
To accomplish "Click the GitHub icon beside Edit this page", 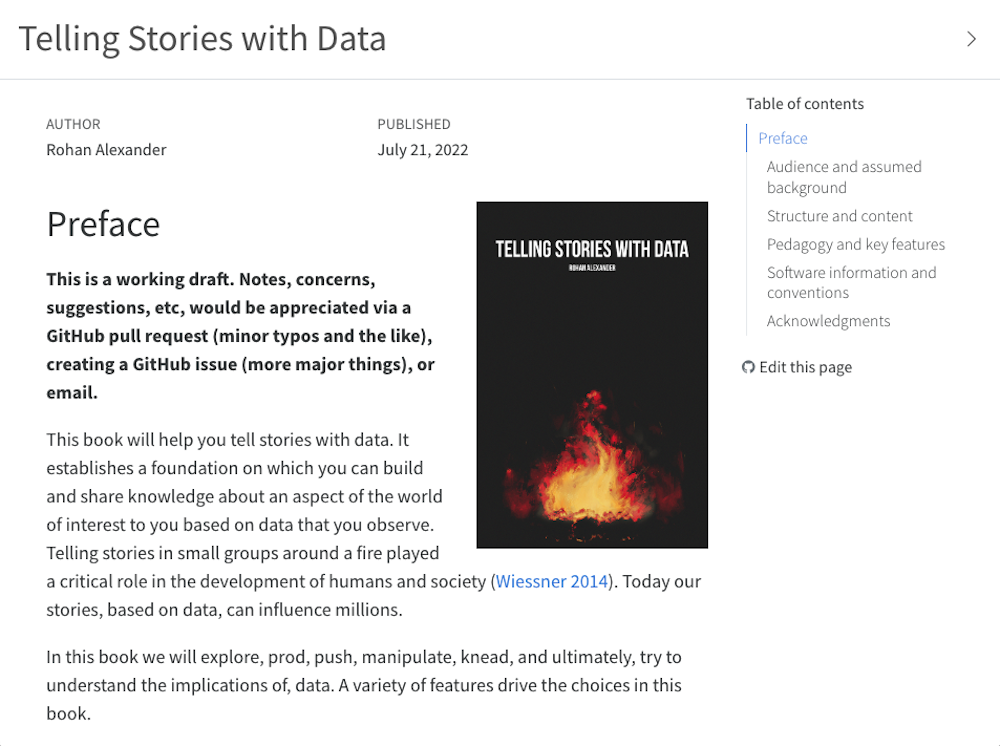I will 748,367.
